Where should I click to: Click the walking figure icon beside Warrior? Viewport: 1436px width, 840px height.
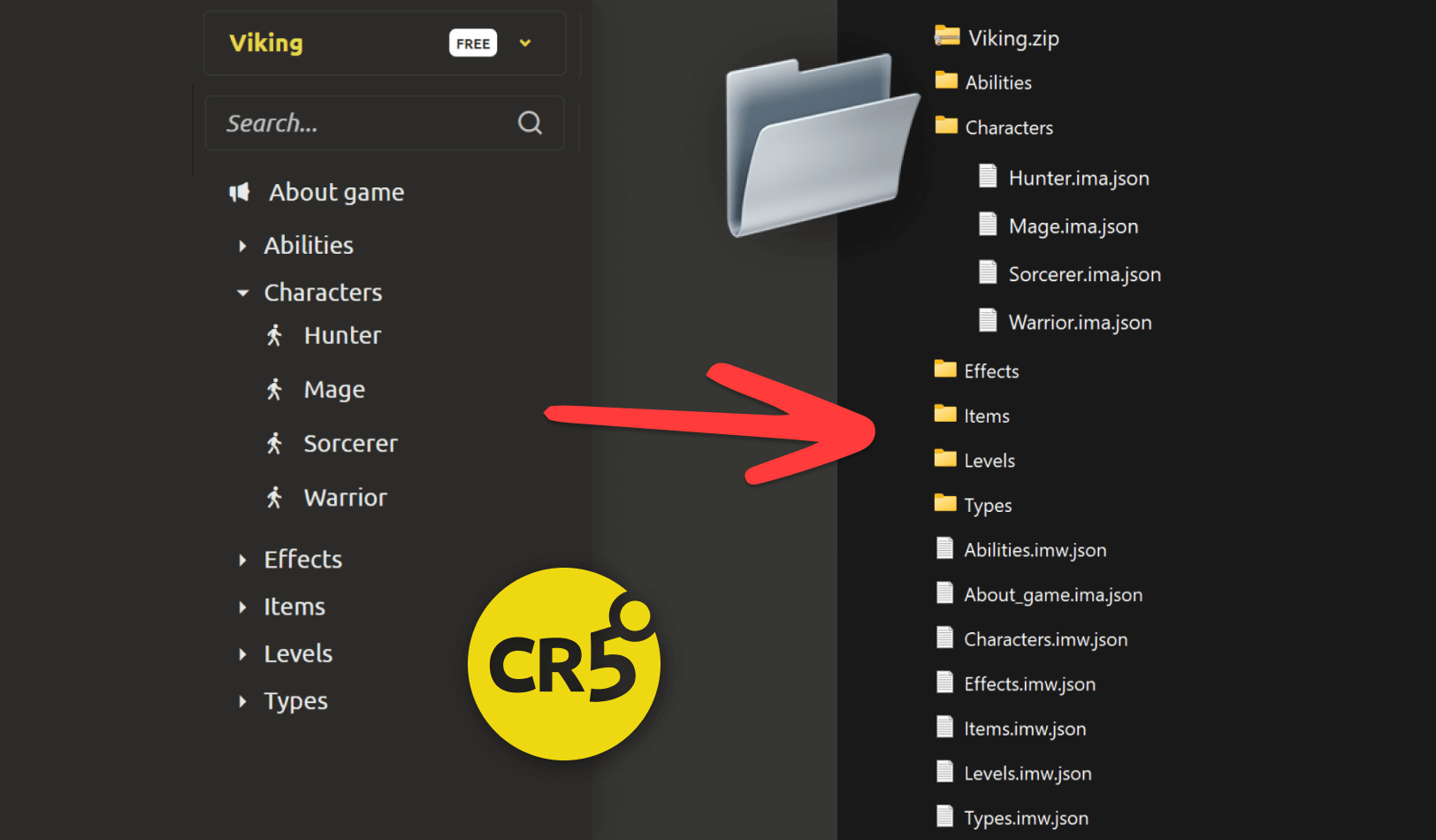(x=274, y=497)
